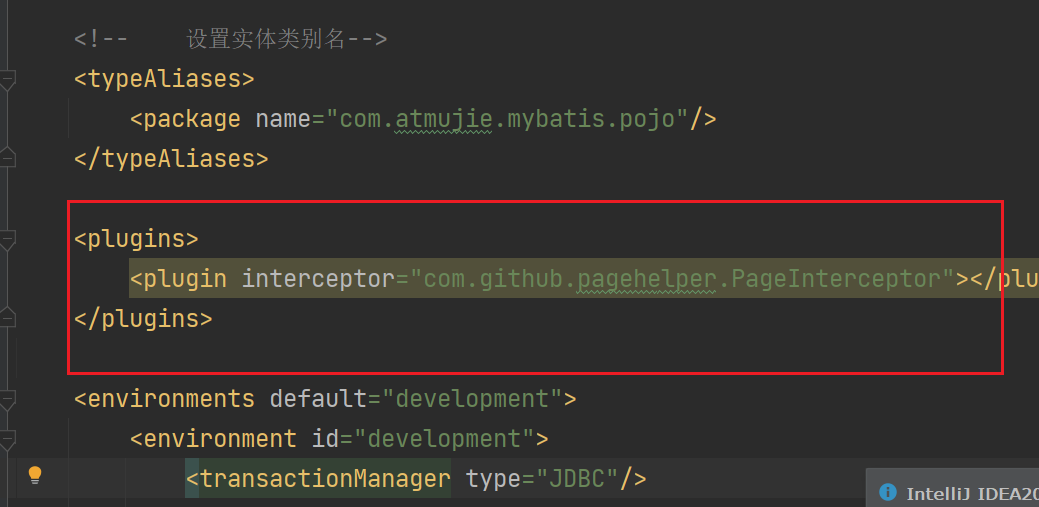Click the package tag name attribute

[x=282, y=119]
